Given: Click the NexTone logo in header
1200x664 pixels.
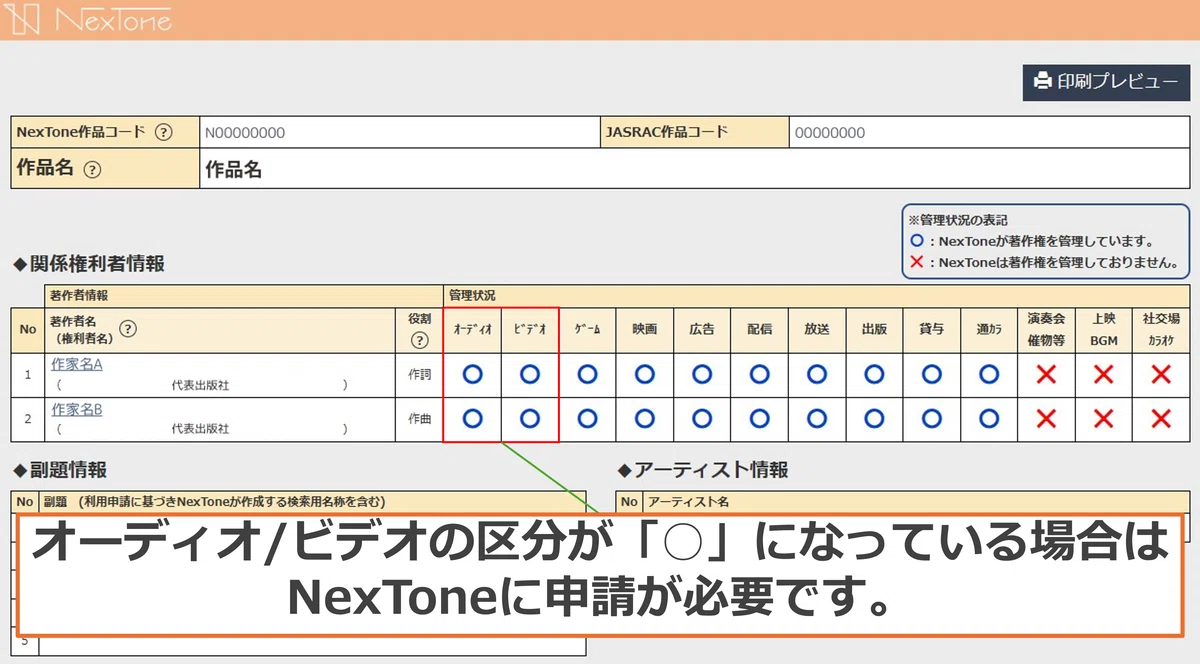Looking at the screenshot, I should pos(90,20).
